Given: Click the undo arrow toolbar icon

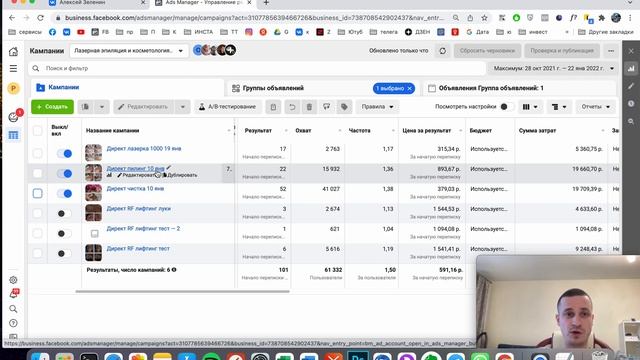Looking at the screenshot, I should pos(292,107).
